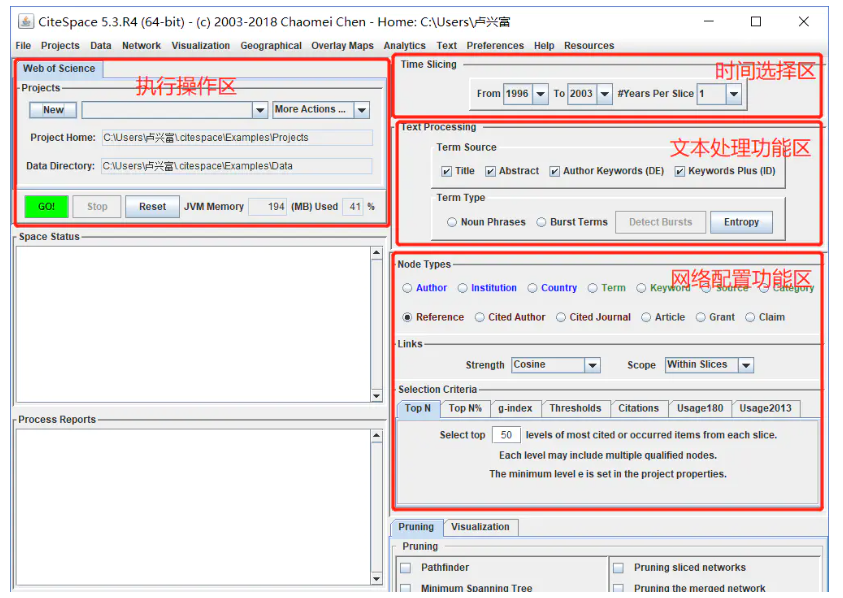Click the Stop button
Image resolution: width=843 pixels, height=598 pixels.
97,207
